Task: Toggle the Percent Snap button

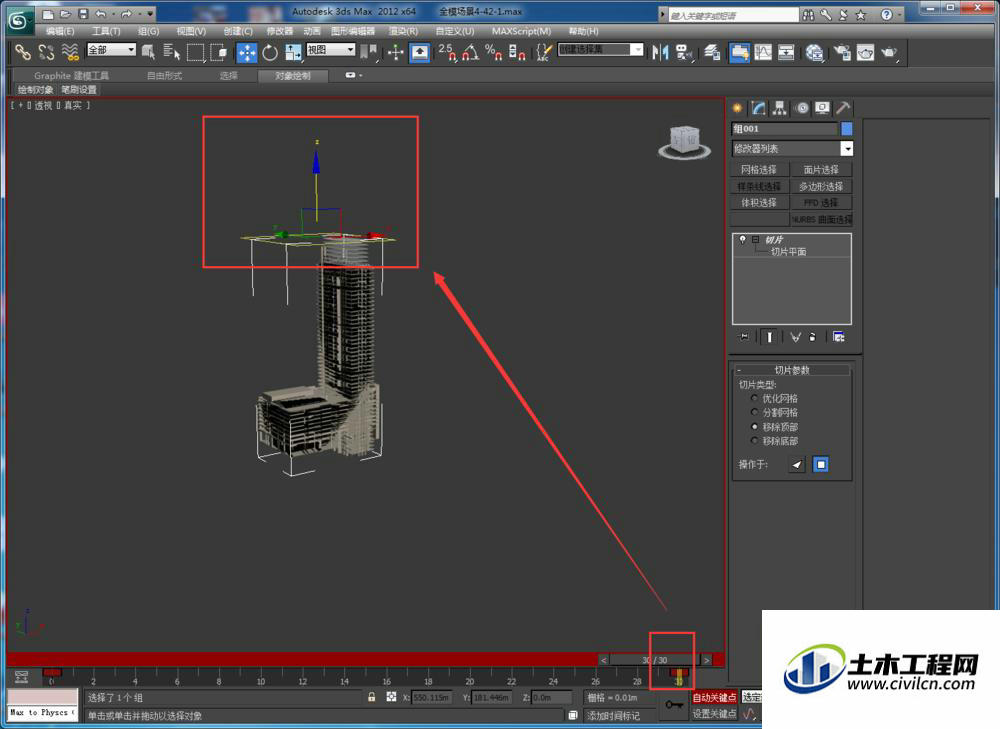Action: [x=494, y=52]
